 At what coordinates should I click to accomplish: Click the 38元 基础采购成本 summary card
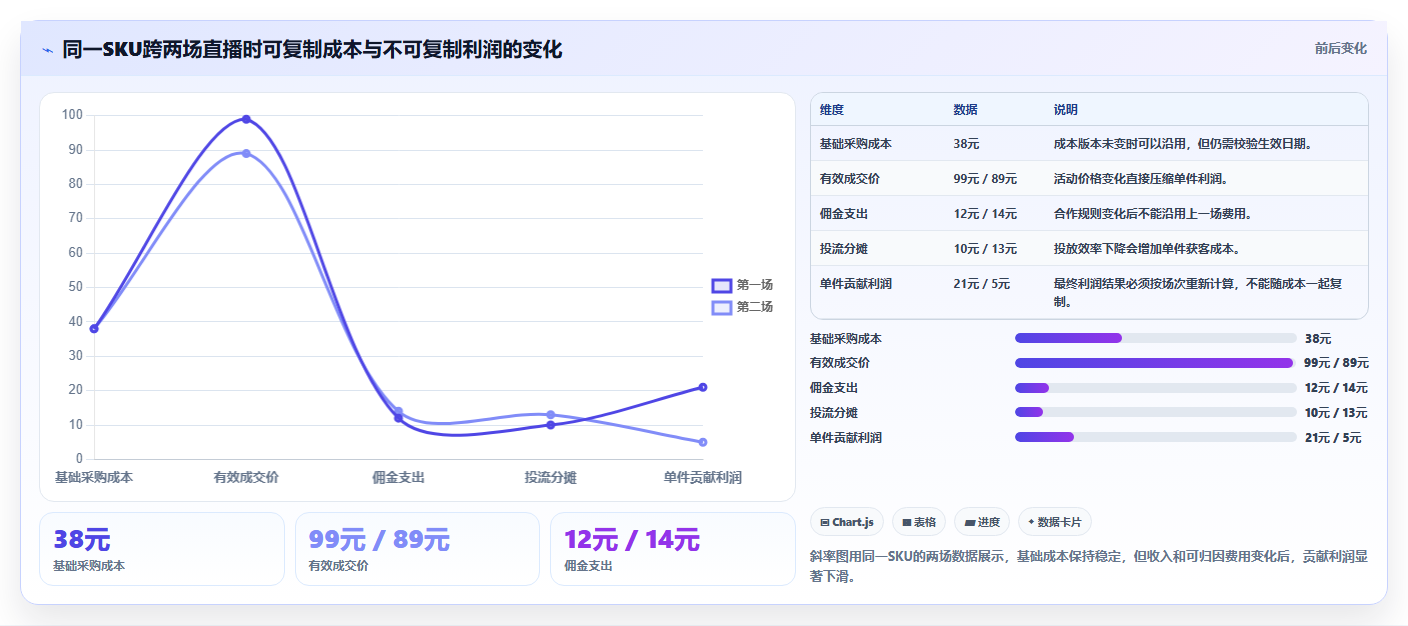click(162, 549)
